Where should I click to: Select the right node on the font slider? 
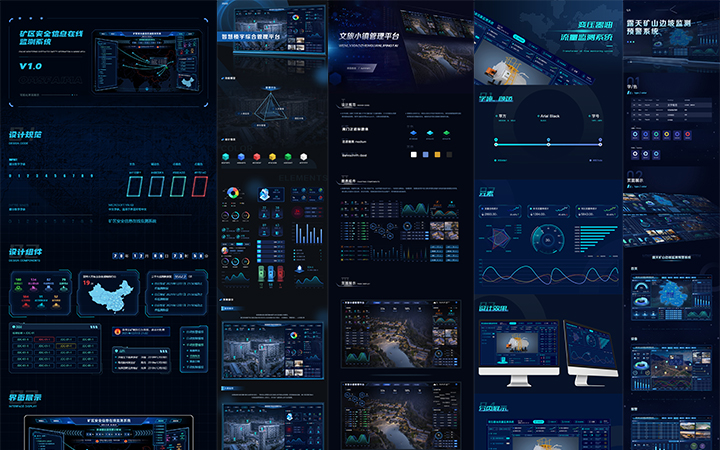(x=600, y=144)
